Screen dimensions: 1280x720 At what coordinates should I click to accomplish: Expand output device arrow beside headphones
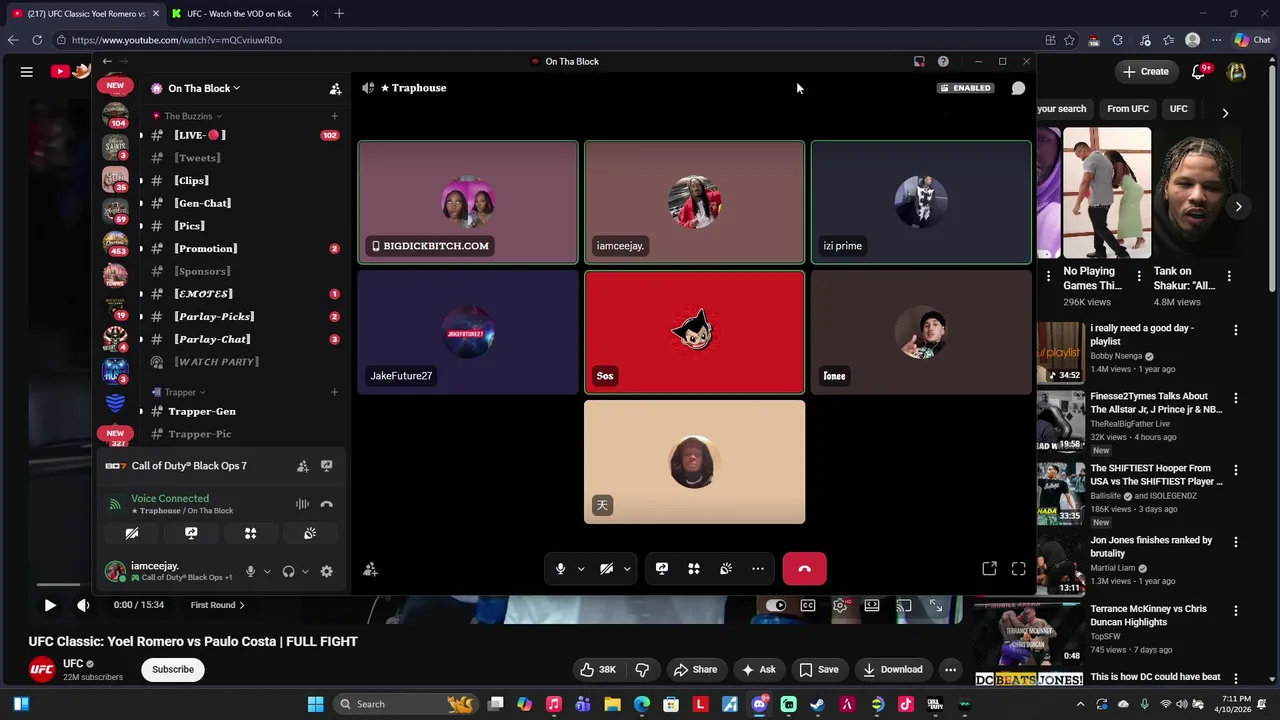point(305,572)
